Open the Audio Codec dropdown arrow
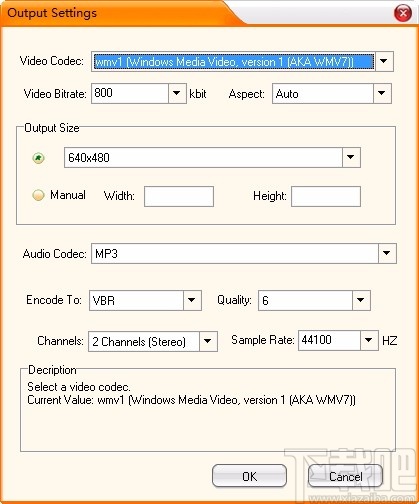The width and height of the screenshot is (419, 504). (x=387, y=253)
